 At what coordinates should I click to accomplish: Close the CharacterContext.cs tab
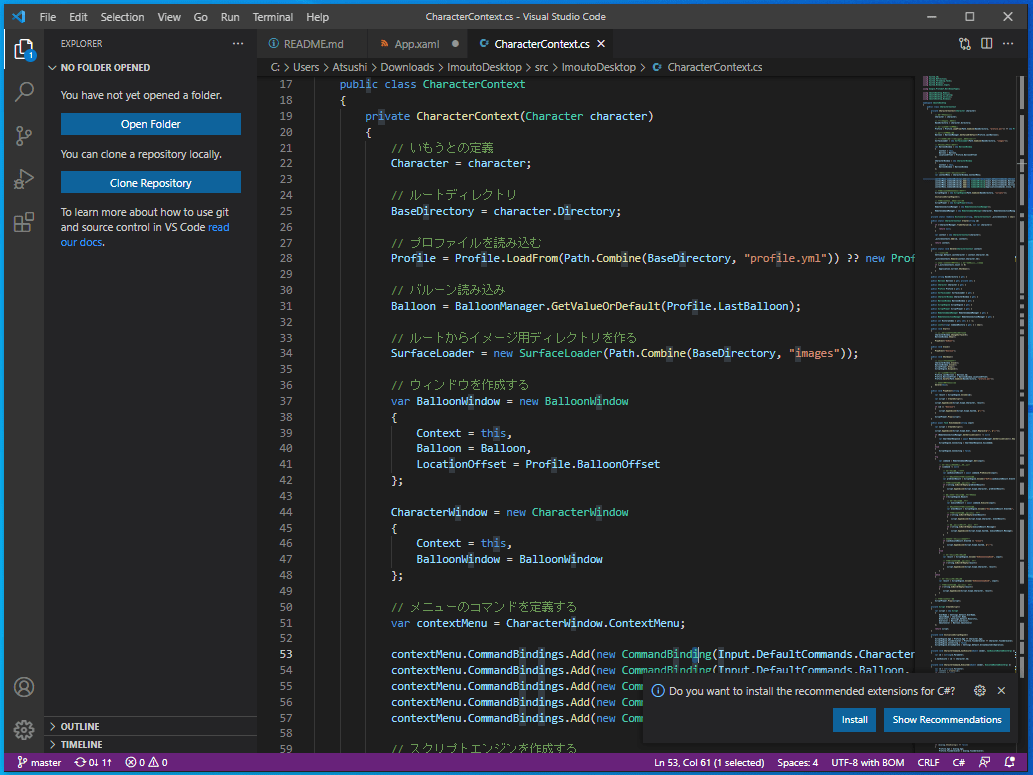point(601,44)
